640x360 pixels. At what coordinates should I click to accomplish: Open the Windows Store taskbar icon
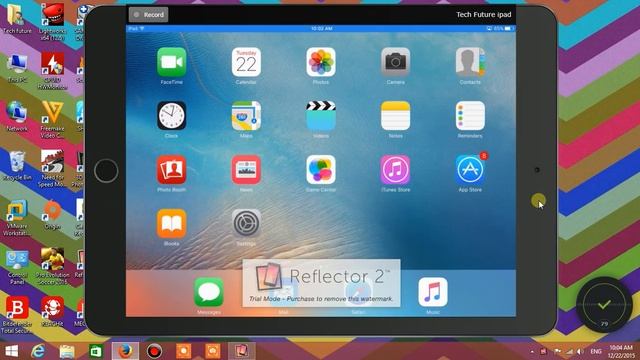pos(96,351)
